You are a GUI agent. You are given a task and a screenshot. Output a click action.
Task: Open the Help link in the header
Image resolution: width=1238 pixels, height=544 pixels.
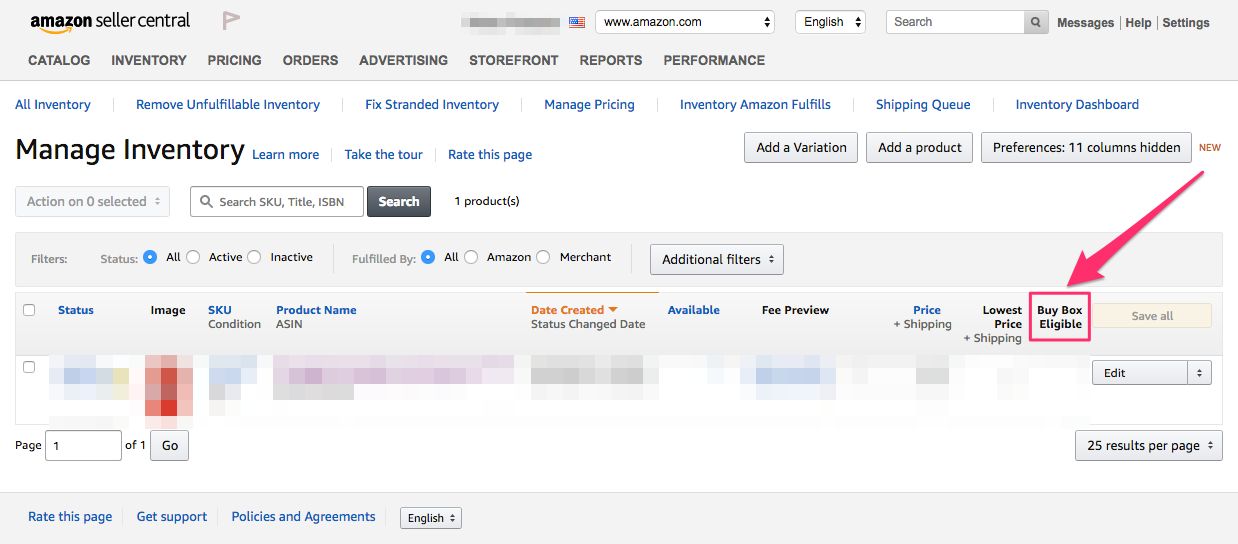pyautogui.click(x=1138, y=22)
